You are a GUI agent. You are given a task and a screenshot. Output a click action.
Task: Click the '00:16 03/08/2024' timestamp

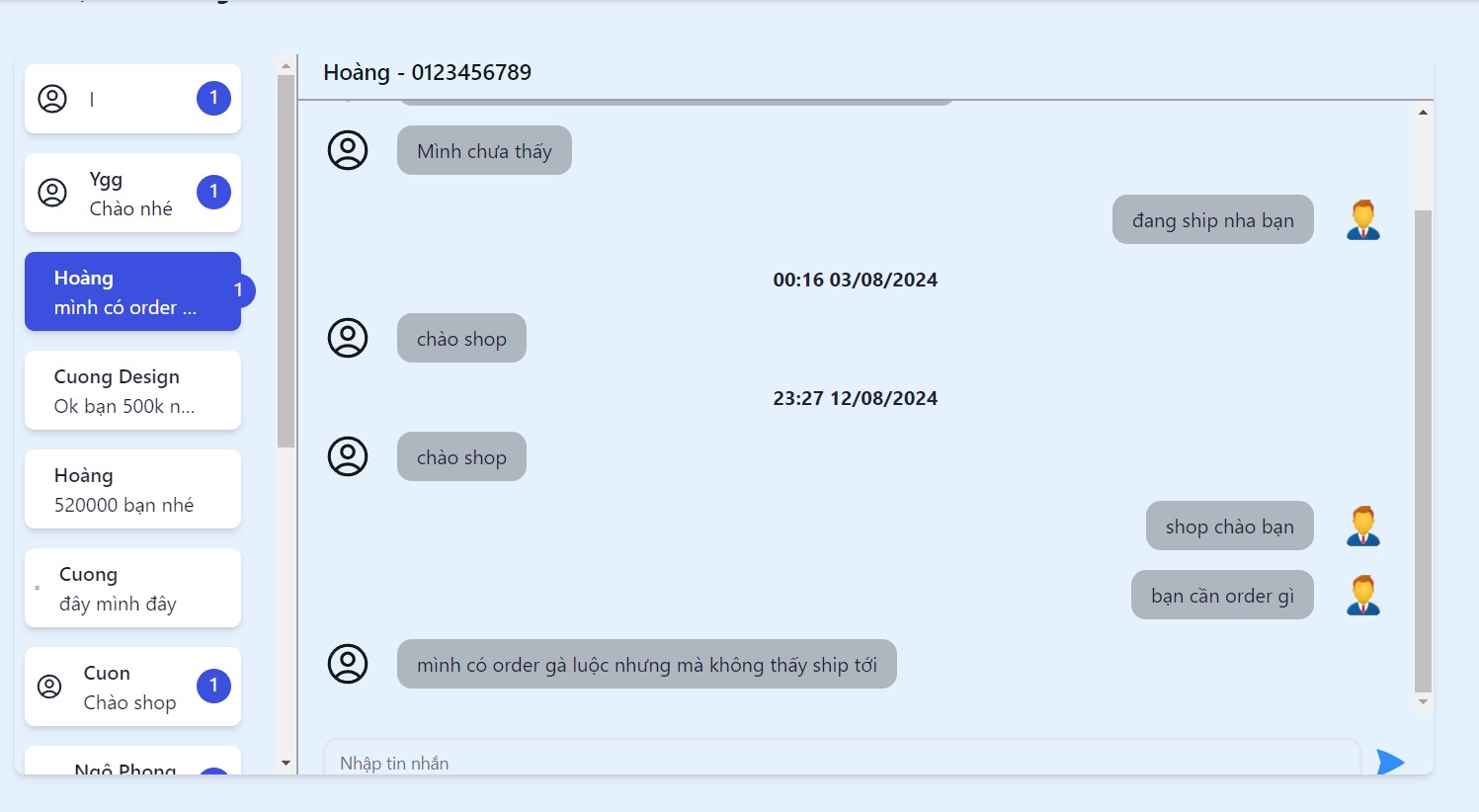pyautogui.click(x=856, y=280)
